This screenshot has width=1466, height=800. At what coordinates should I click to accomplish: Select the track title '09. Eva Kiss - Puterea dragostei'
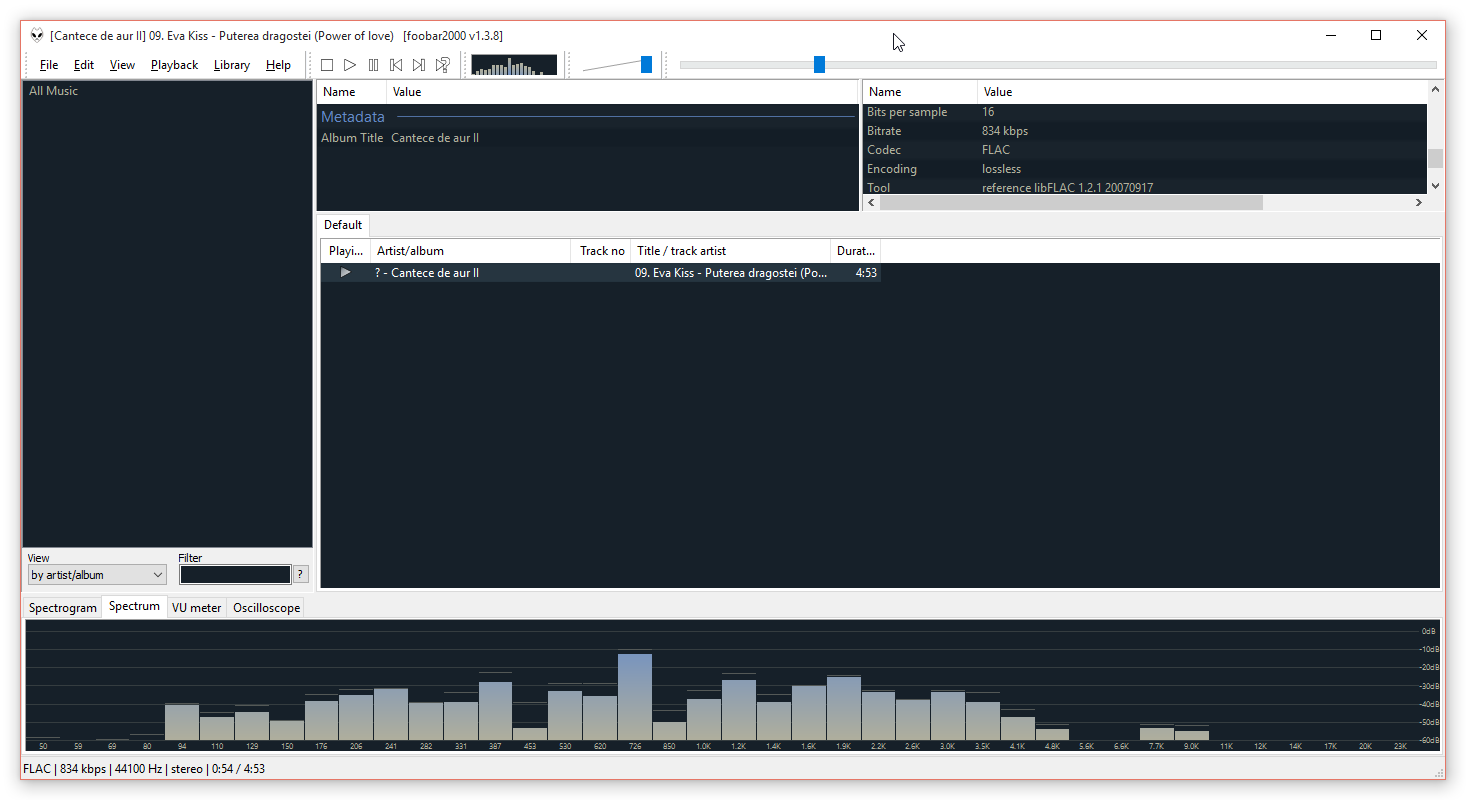[x=731, y=273]
